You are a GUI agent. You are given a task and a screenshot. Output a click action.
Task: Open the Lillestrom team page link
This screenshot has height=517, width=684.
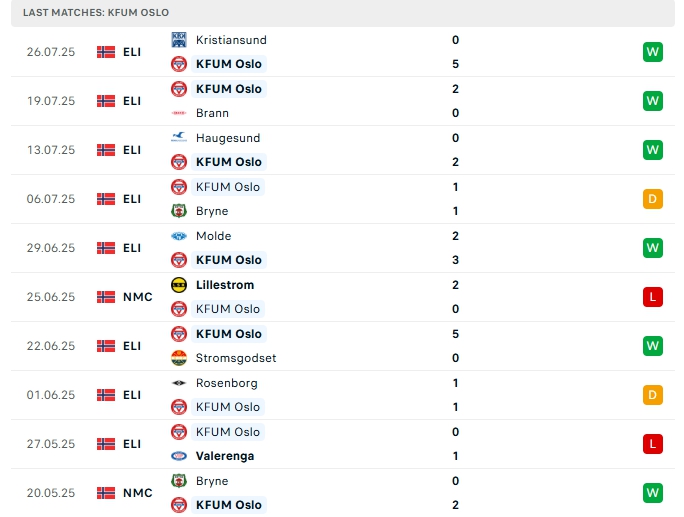[224, 285]
